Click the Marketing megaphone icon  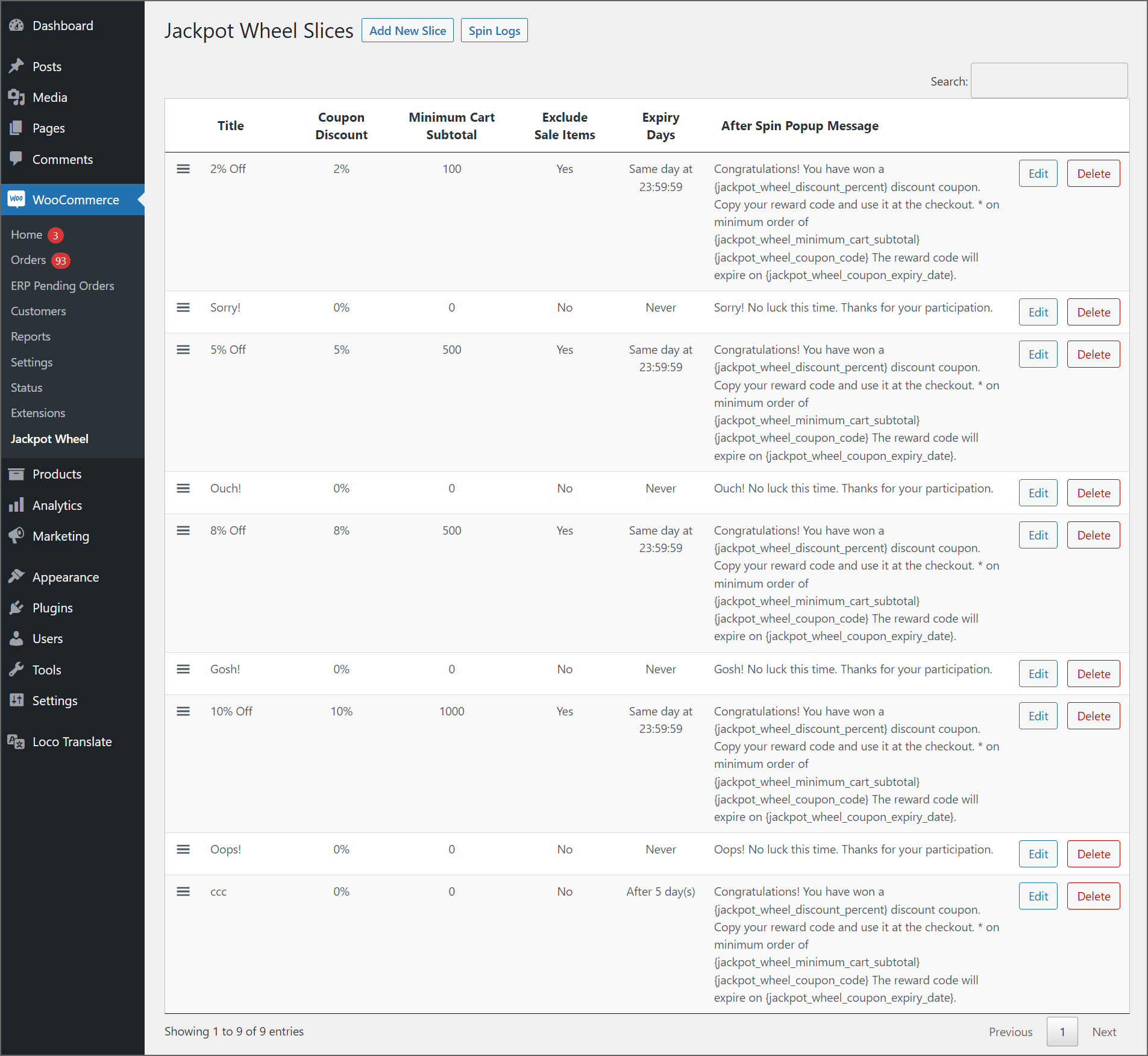(17, 536)
